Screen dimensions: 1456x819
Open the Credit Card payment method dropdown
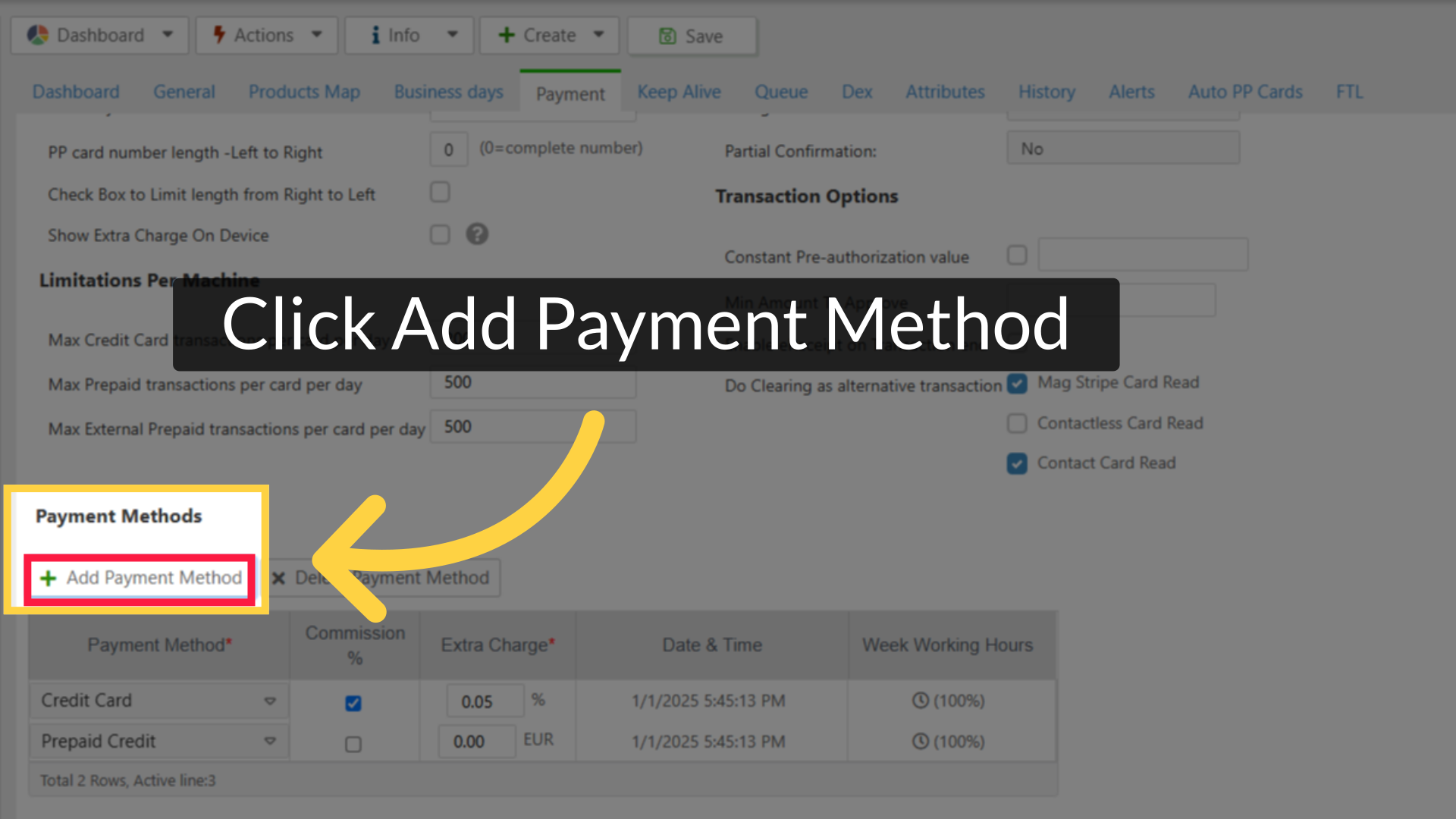[x=270, y=701]
